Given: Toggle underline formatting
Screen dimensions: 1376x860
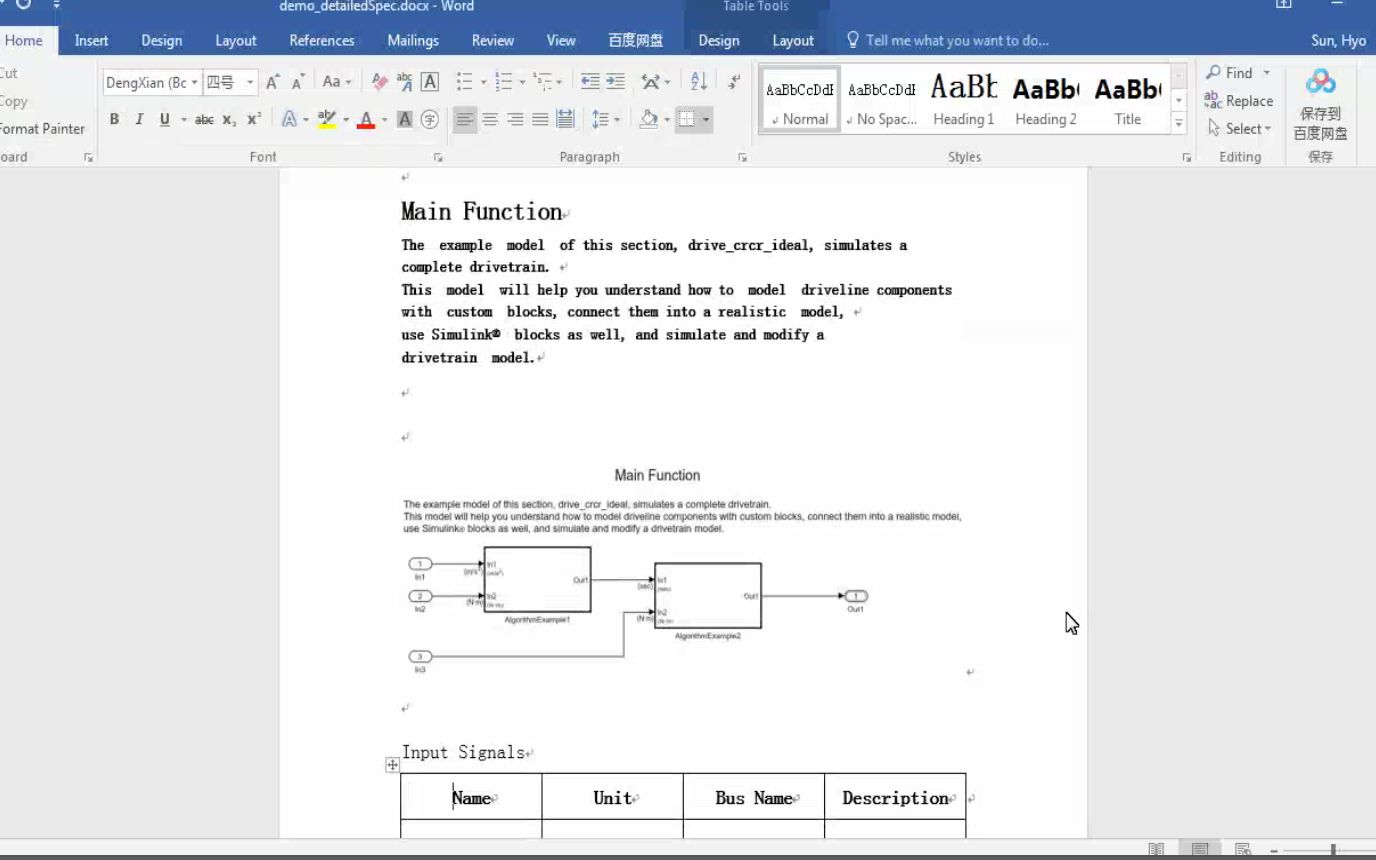Looking at the screenshot, I should pos(165,119).
